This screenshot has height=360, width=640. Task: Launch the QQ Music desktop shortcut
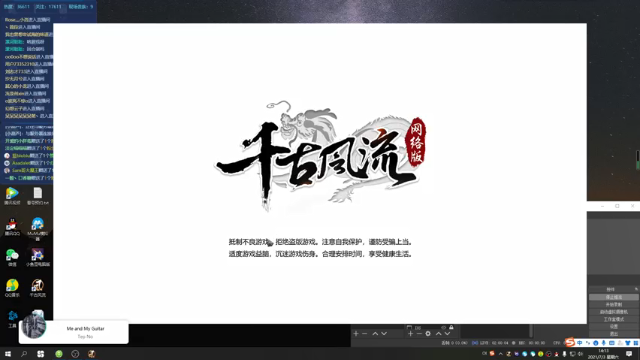[x=12, y=288]
